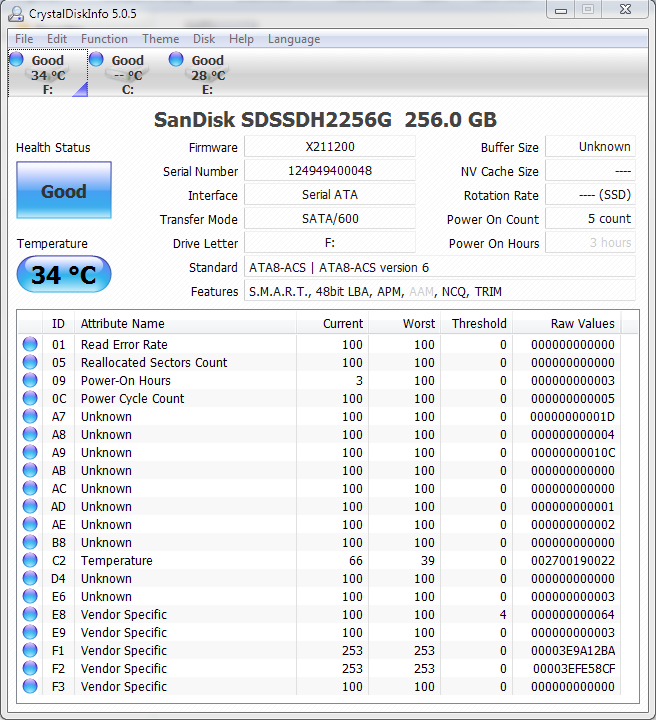Open the Theme menu

click(x=160, y=39)
